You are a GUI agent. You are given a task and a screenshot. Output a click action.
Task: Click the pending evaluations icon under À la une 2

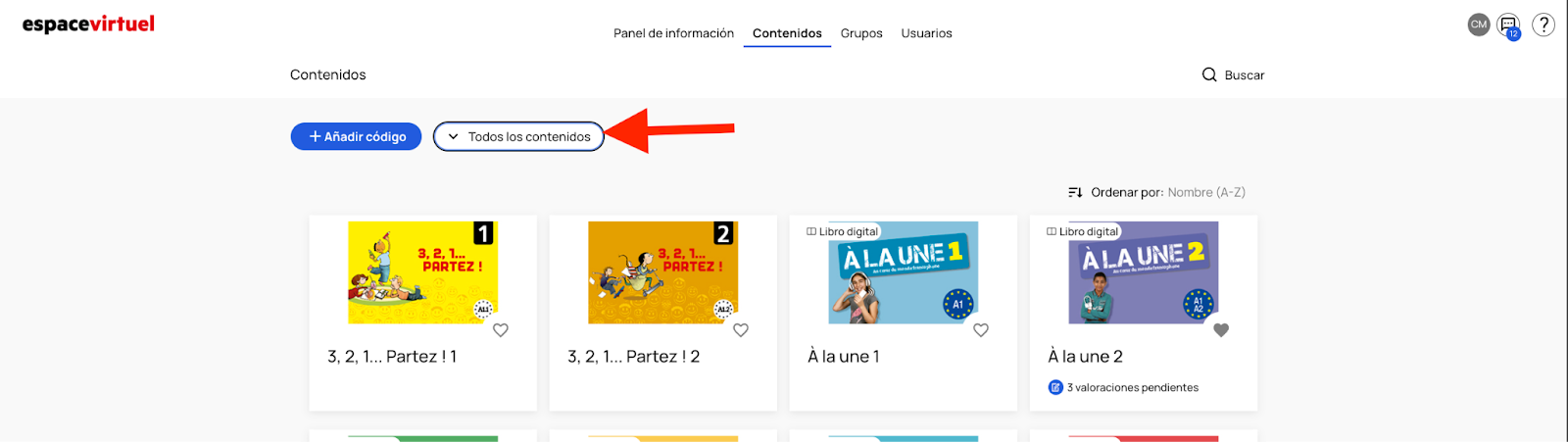(x=1055, y=387)
